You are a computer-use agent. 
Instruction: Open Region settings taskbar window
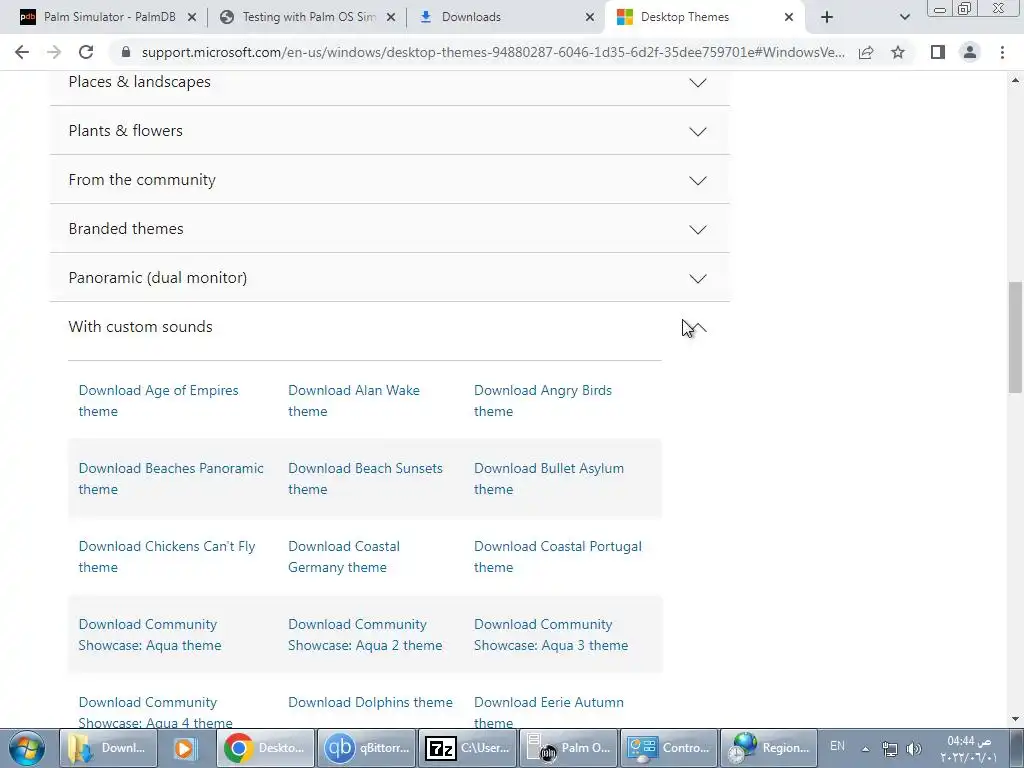click(770, 748)
